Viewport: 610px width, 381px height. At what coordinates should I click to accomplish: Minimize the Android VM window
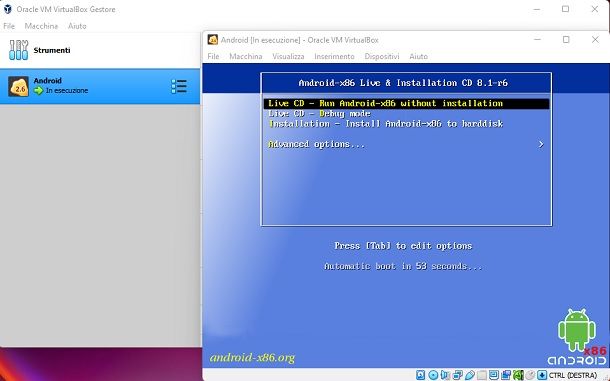[x=538, y=40]
